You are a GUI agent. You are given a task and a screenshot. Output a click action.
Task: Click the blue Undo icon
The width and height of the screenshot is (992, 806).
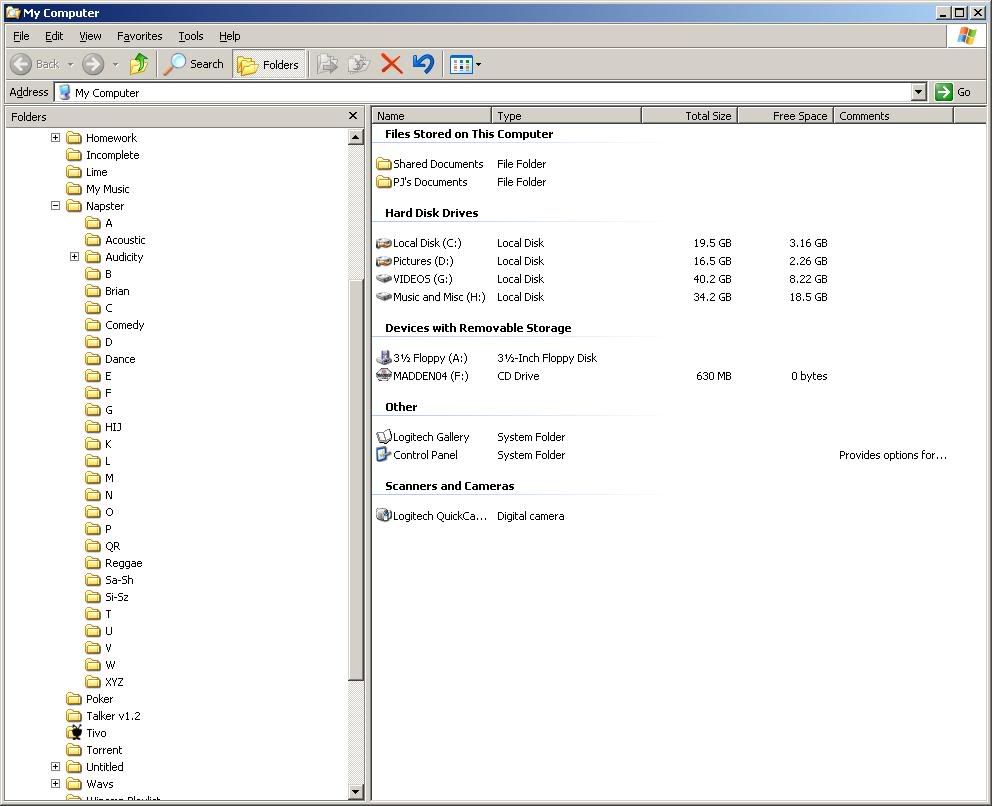[x=423, y=64]
